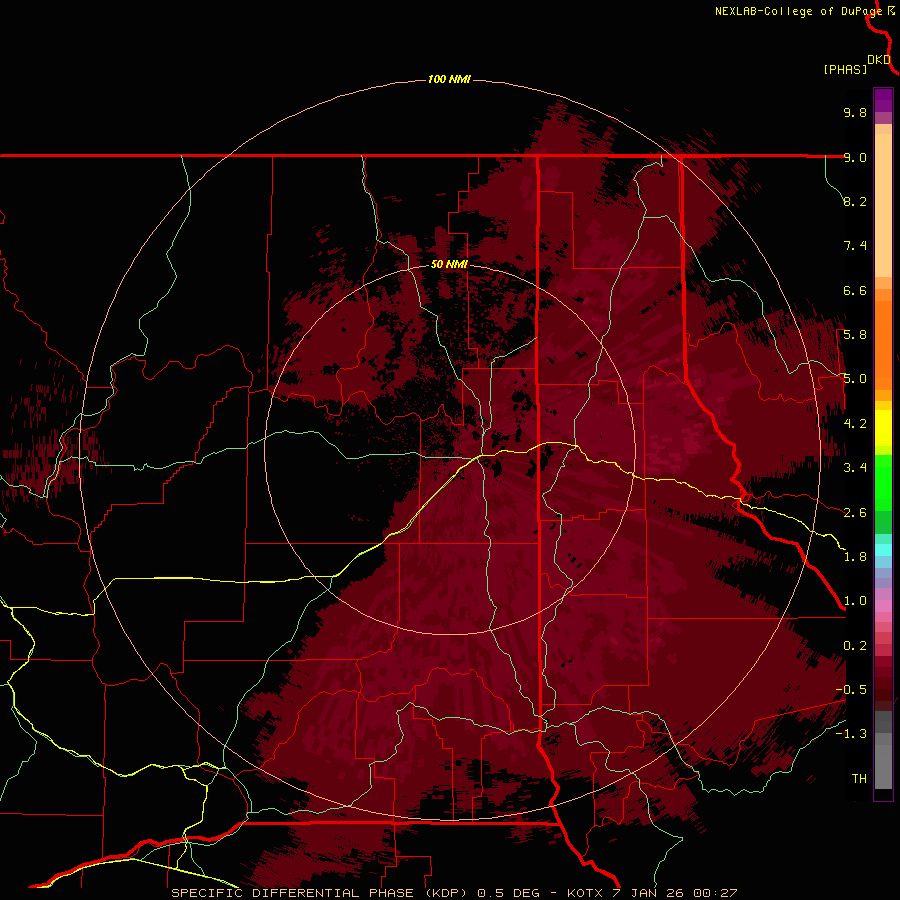Pick the cyan segment of the color bar
The height and width of the screenshot is (900, 900).
pyautogui.click(x=883, y=550)
